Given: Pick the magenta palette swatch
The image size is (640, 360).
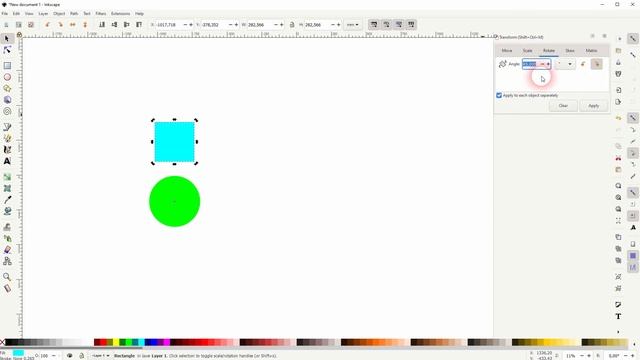Looking at the screenshot, I should click(167, 342).
